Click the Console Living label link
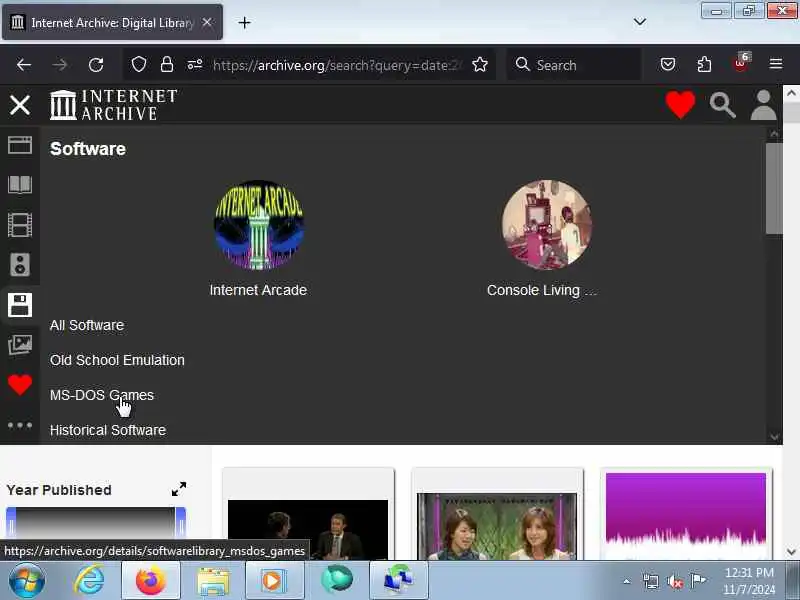 click(542, 290)
